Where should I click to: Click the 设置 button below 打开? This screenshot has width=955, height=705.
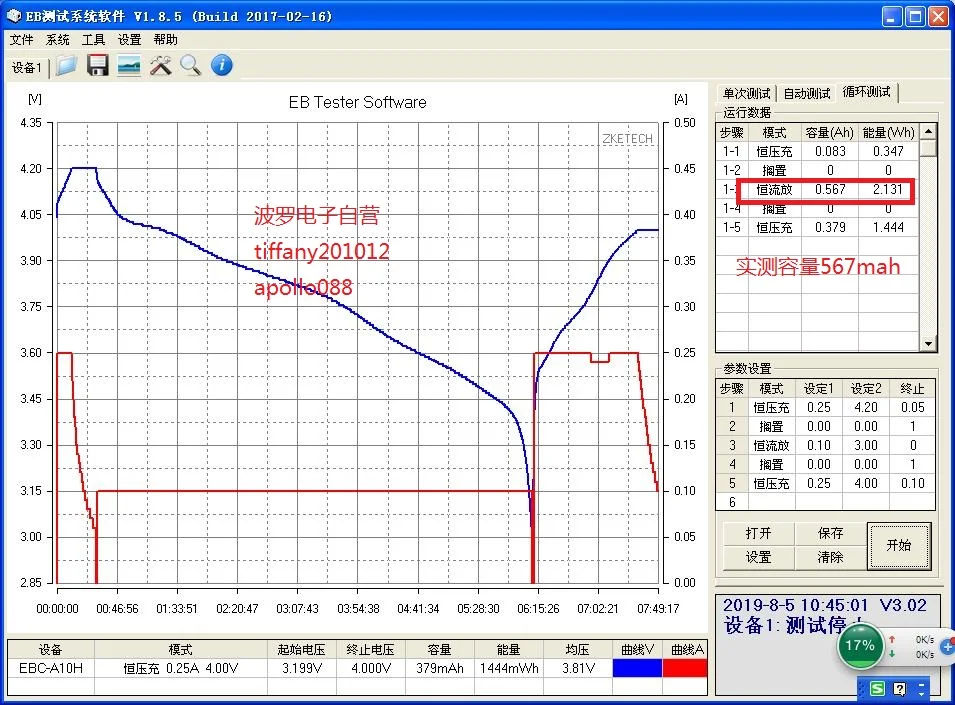[x=758, y=557]
